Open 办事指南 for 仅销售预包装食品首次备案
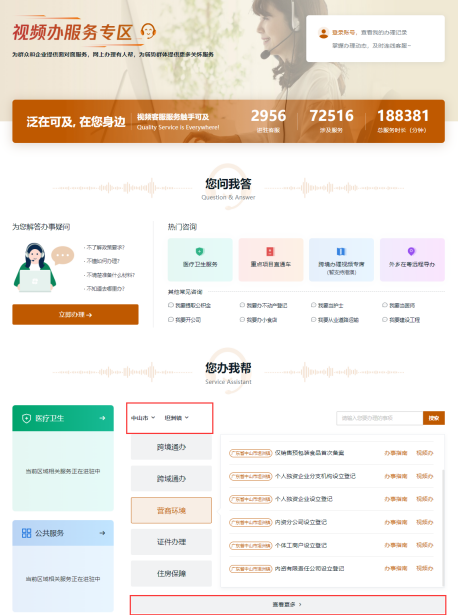 [x=396, y=453]
